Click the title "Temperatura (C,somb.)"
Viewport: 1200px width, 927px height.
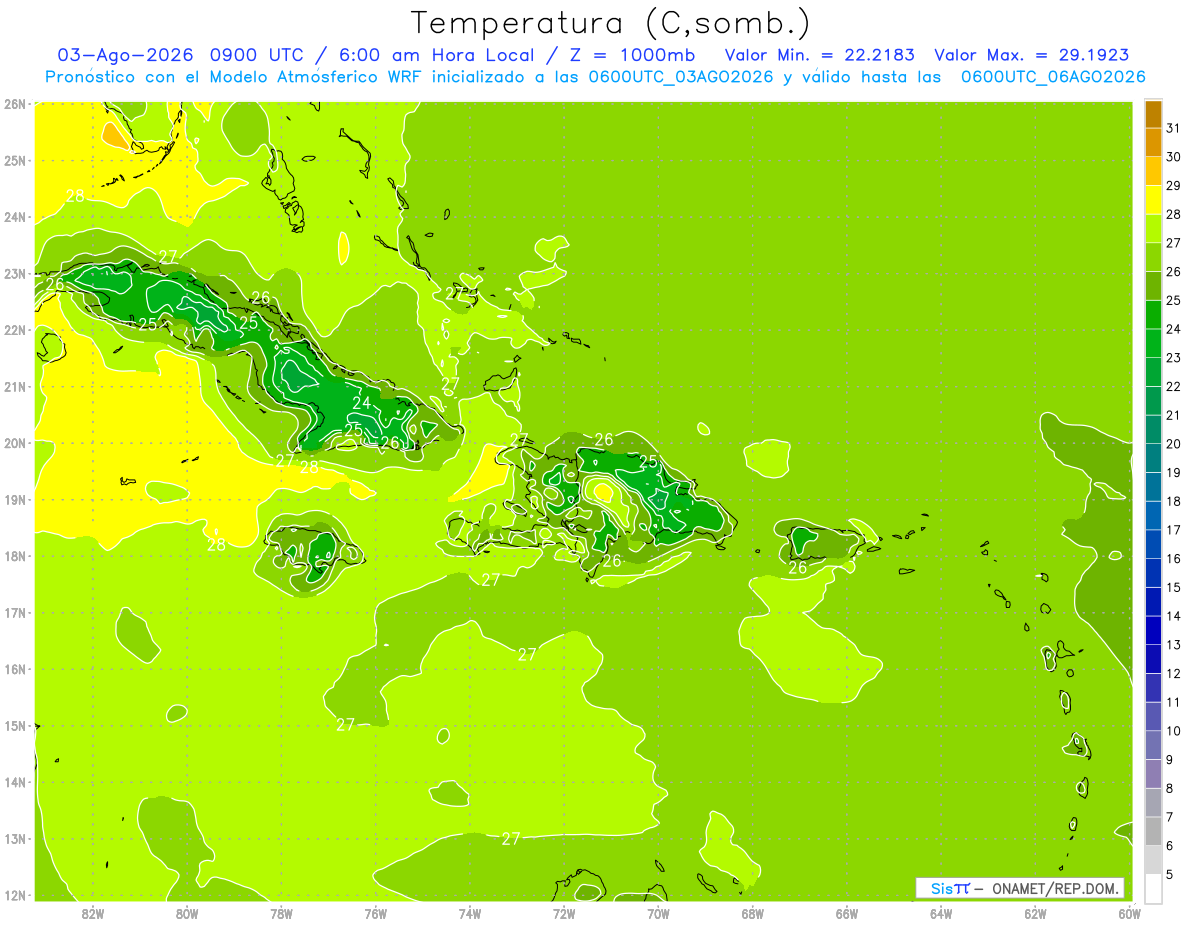coord(611,24)
